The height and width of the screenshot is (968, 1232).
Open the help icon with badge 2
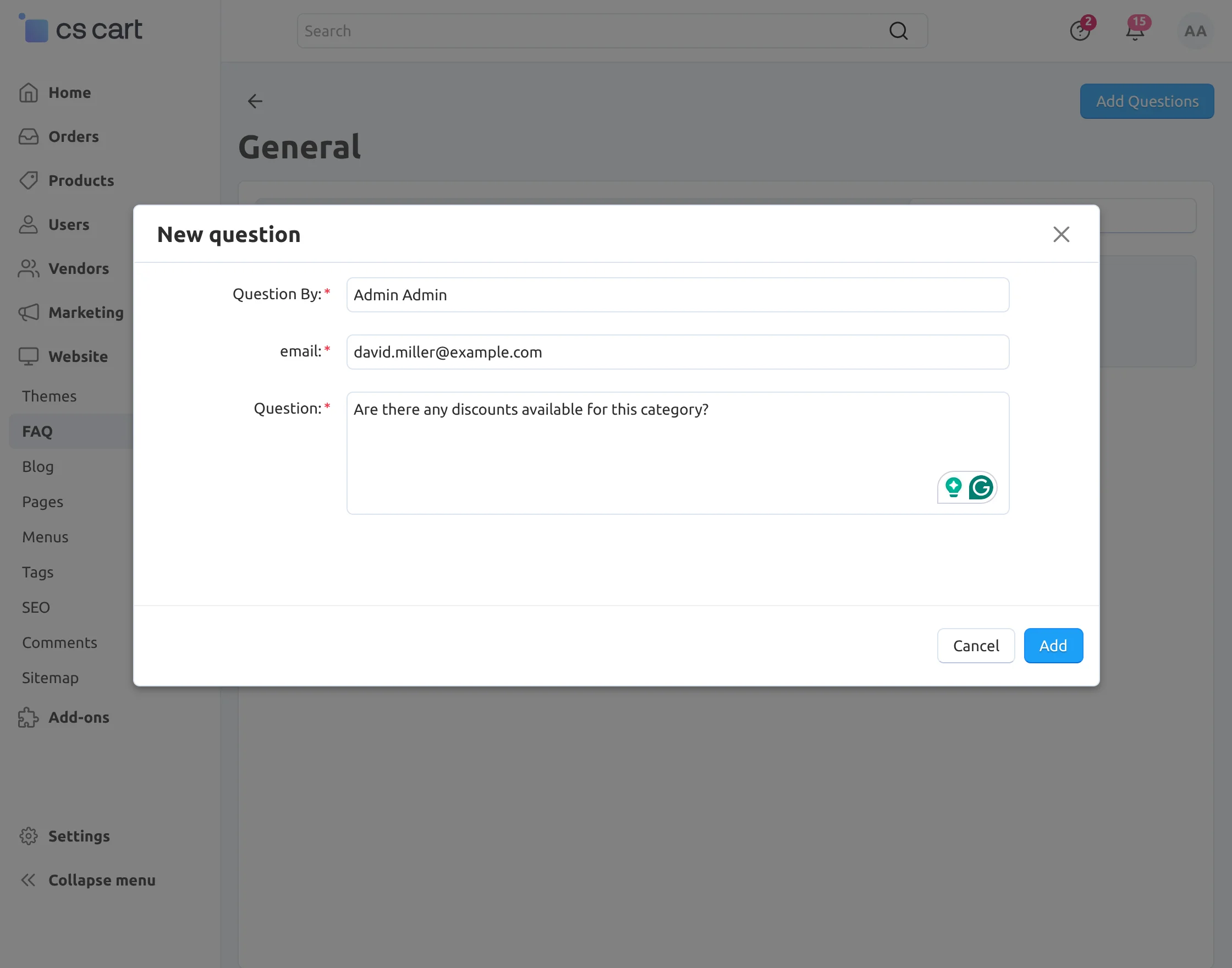[1080, 31]
